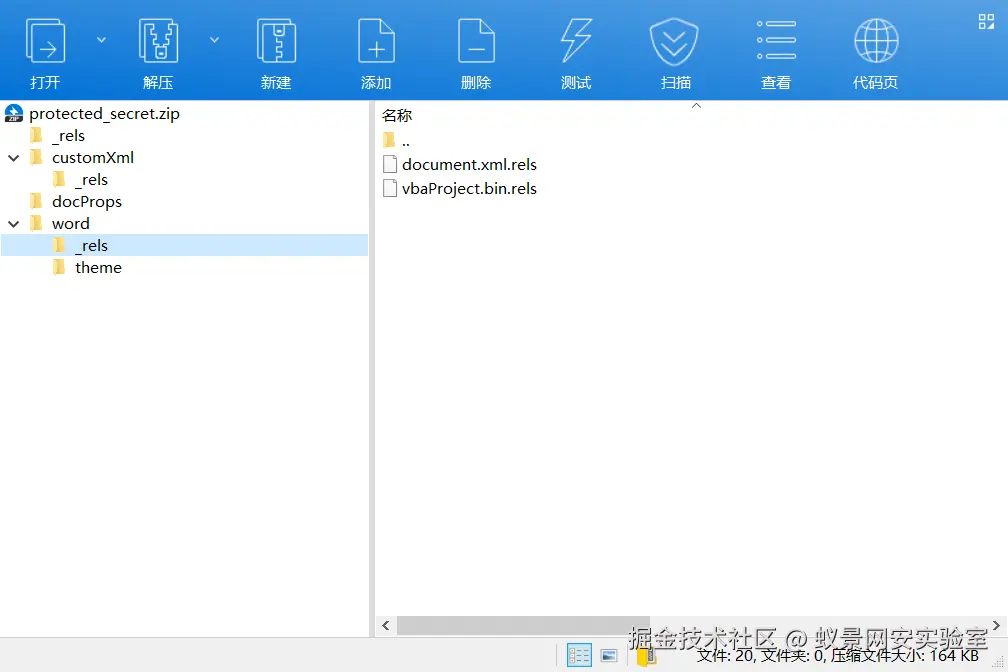Click the grid layout icon at top-right corner
This screenshot has width=1008, height=672.
[986, 21]
